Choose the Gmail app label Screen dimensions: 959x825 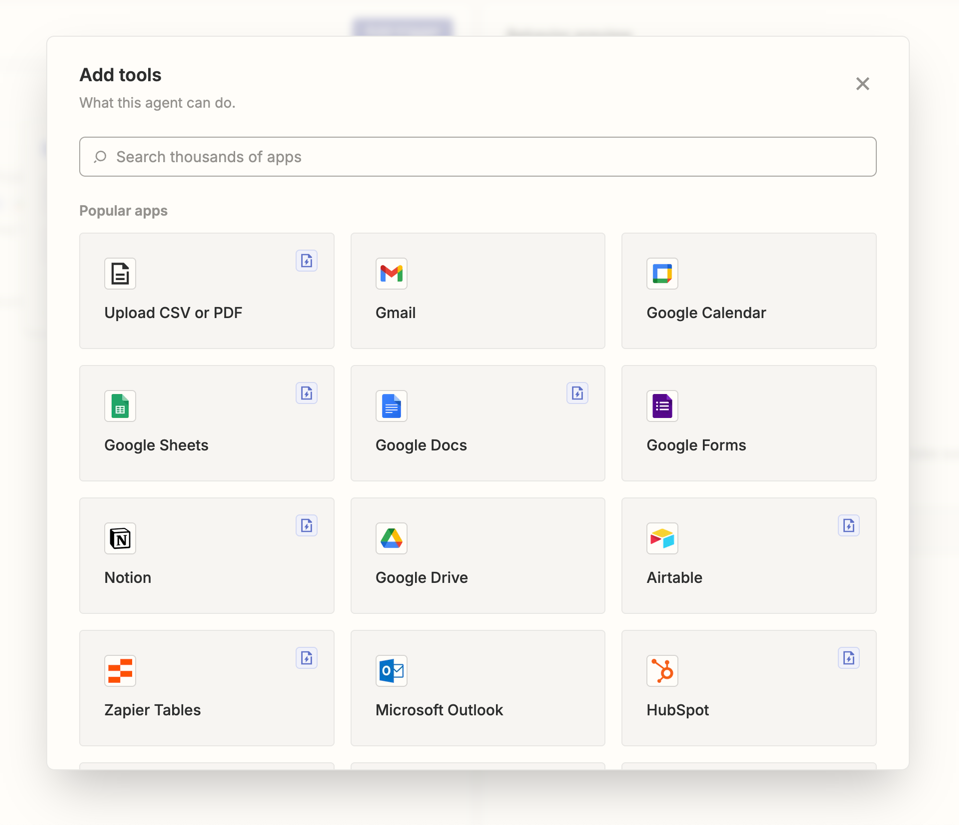396,313
